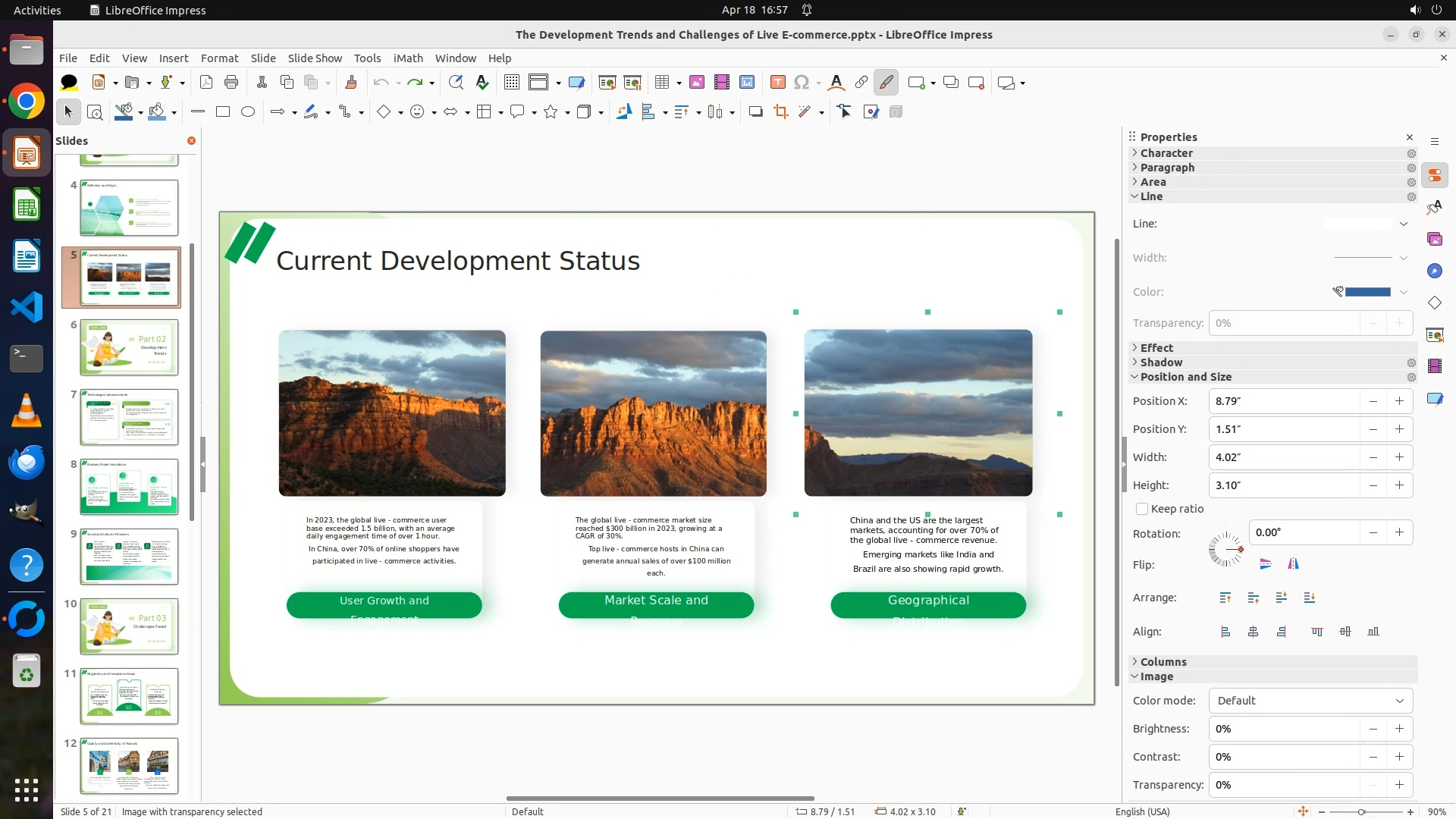The height and width of the screenshot is (819, 1456).
Task: Select the Crop Image tool
Action: tap(780, 112)
